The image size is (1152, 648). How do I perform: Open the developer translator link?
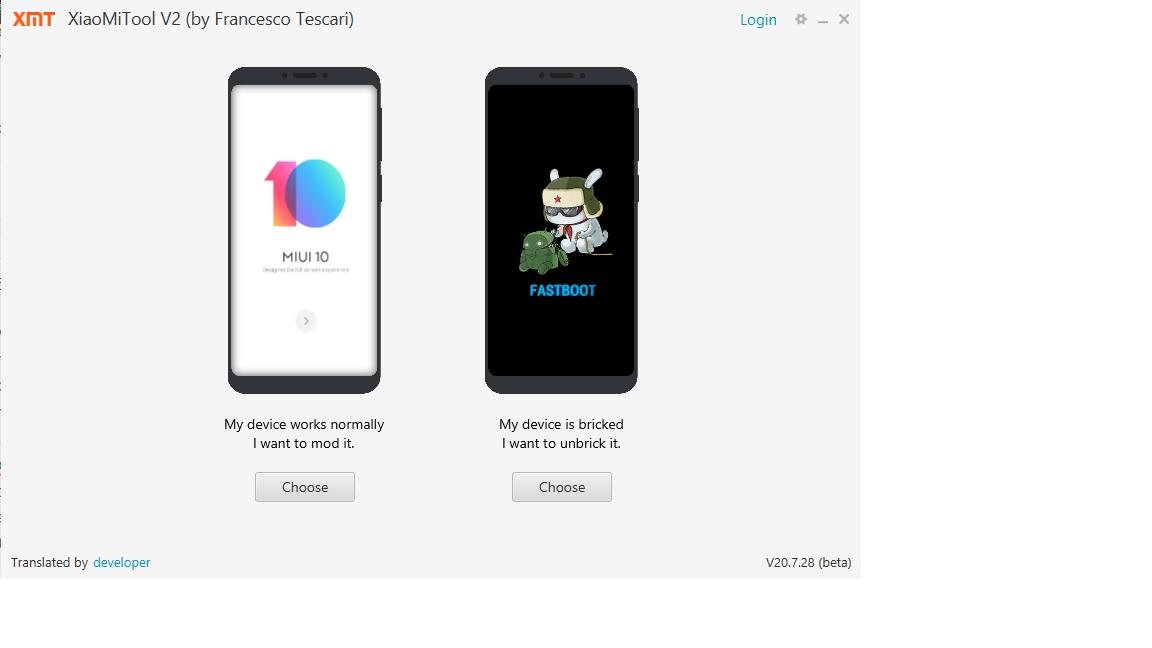point(121,562)
